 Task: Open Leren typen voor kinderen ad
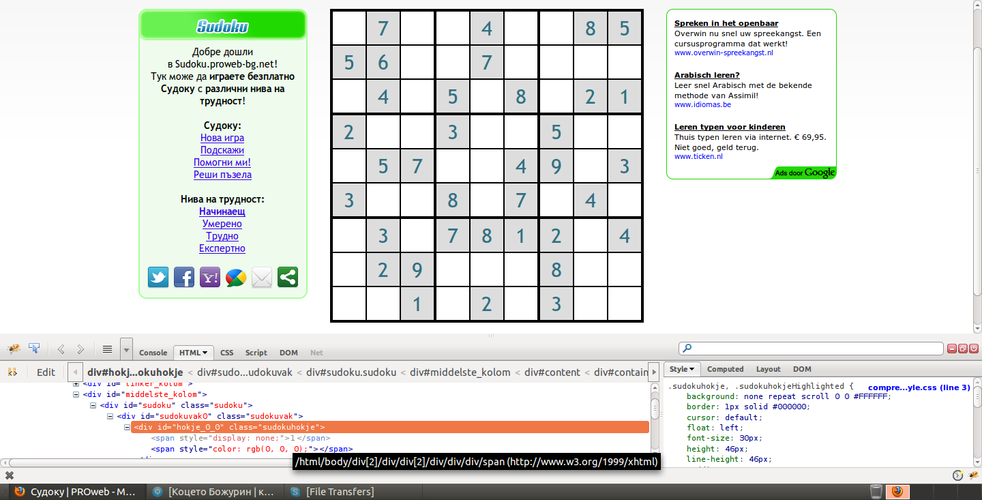click(x=730, y=127)
